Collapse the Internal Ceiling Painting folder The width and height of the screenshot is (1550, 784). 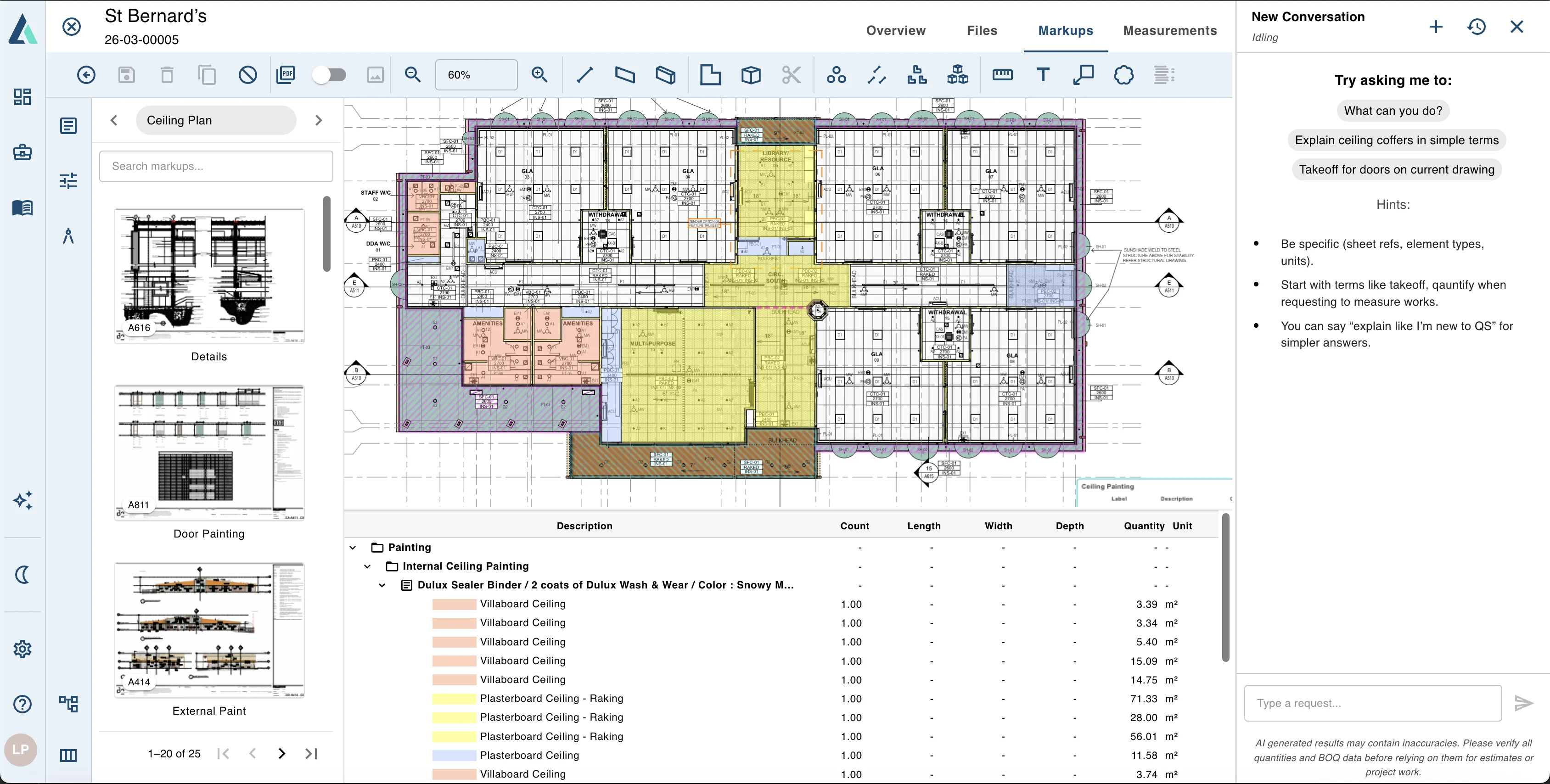point(368,566)
